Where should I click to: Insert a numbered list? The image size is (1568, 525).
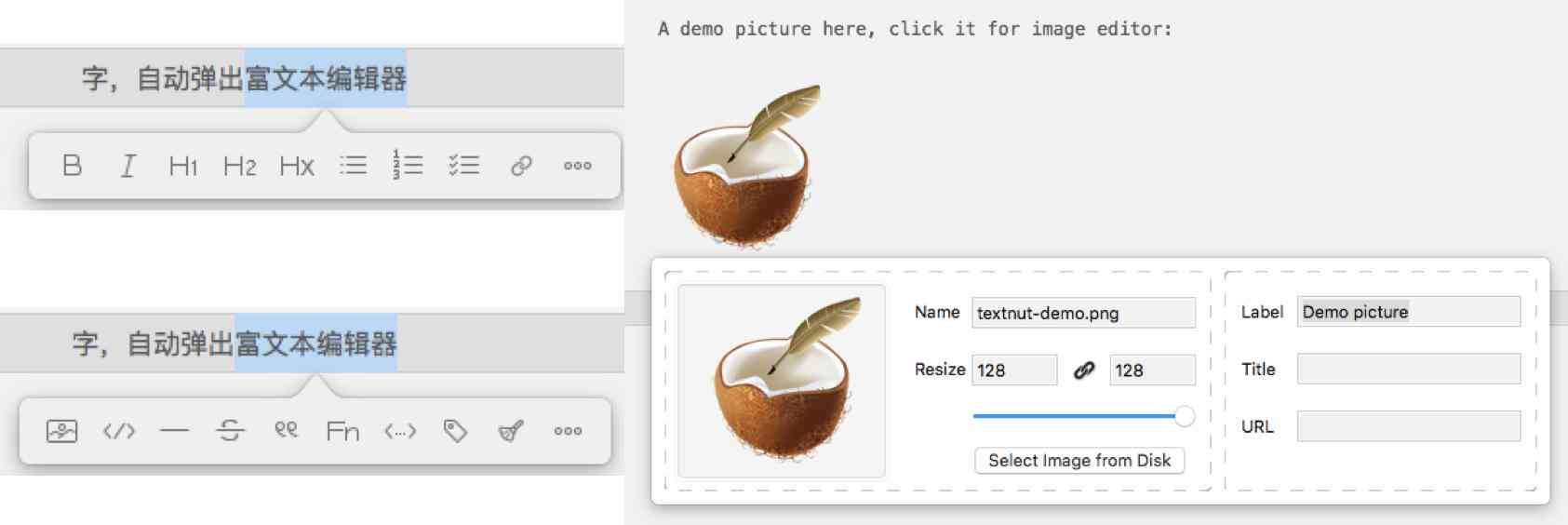pyautogui.click(x=408, y=165)
